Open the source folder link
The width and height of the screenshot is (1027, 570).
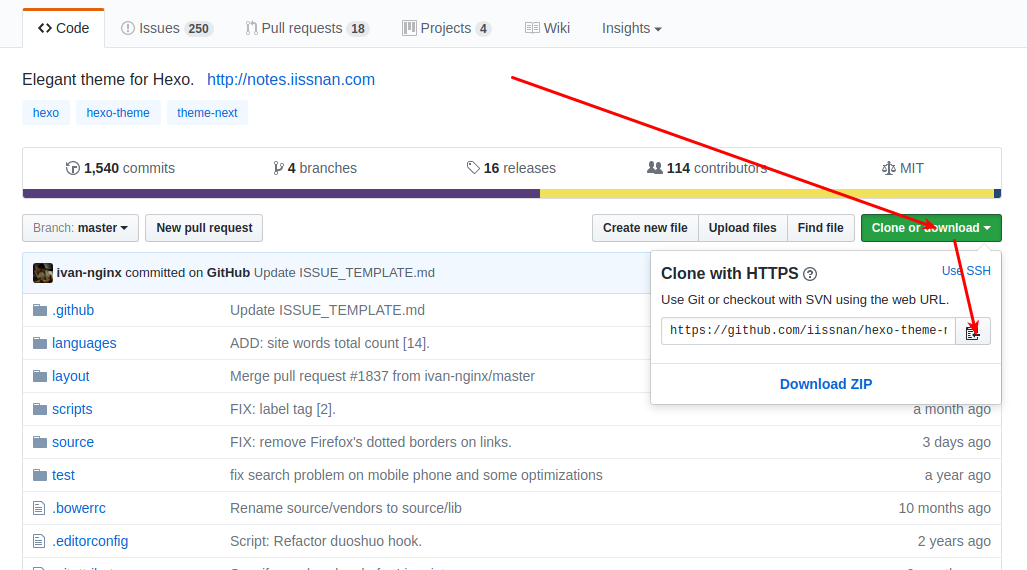coord(73,442)
